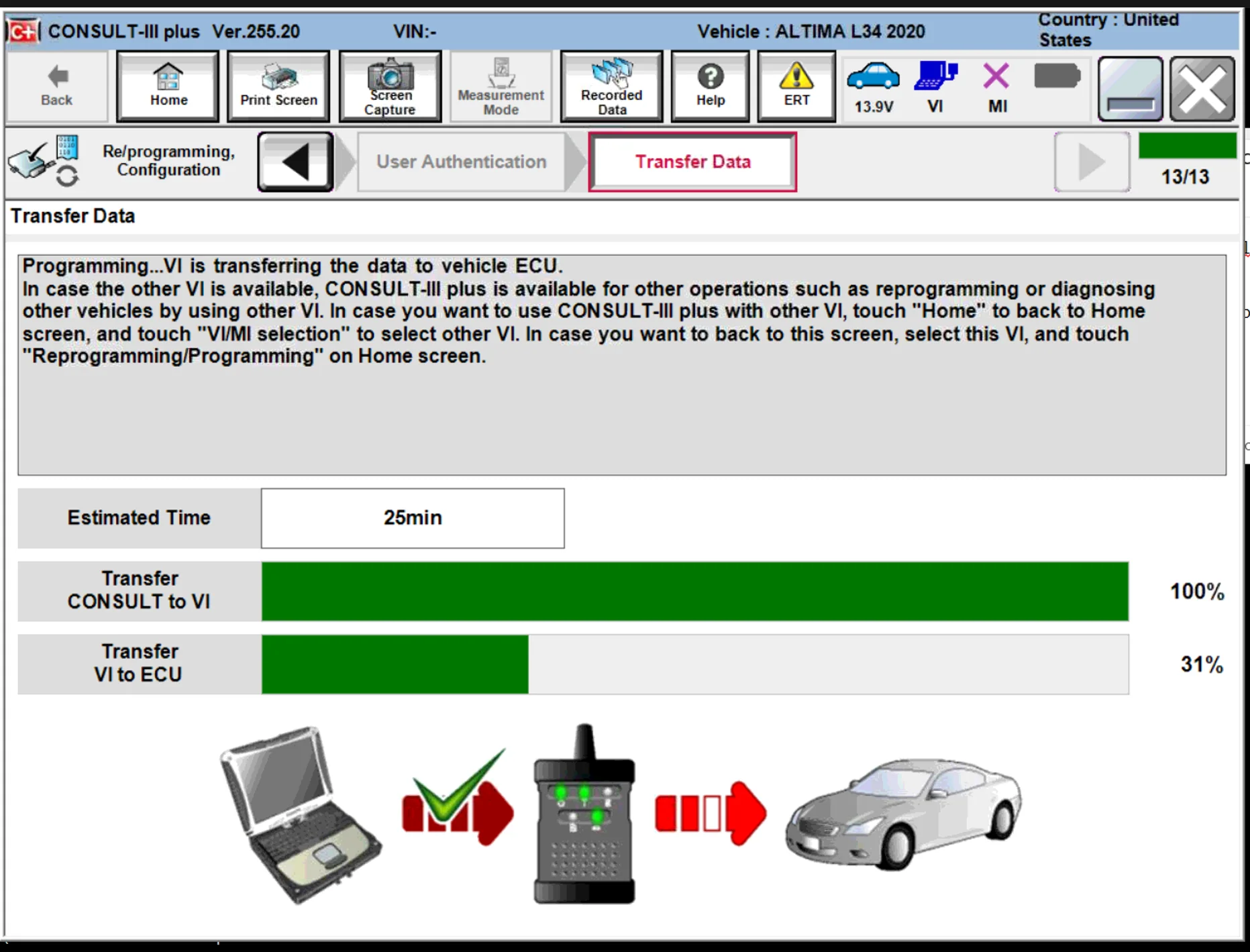Click the vehicle battery voltage icon

[x=874, y=86]
